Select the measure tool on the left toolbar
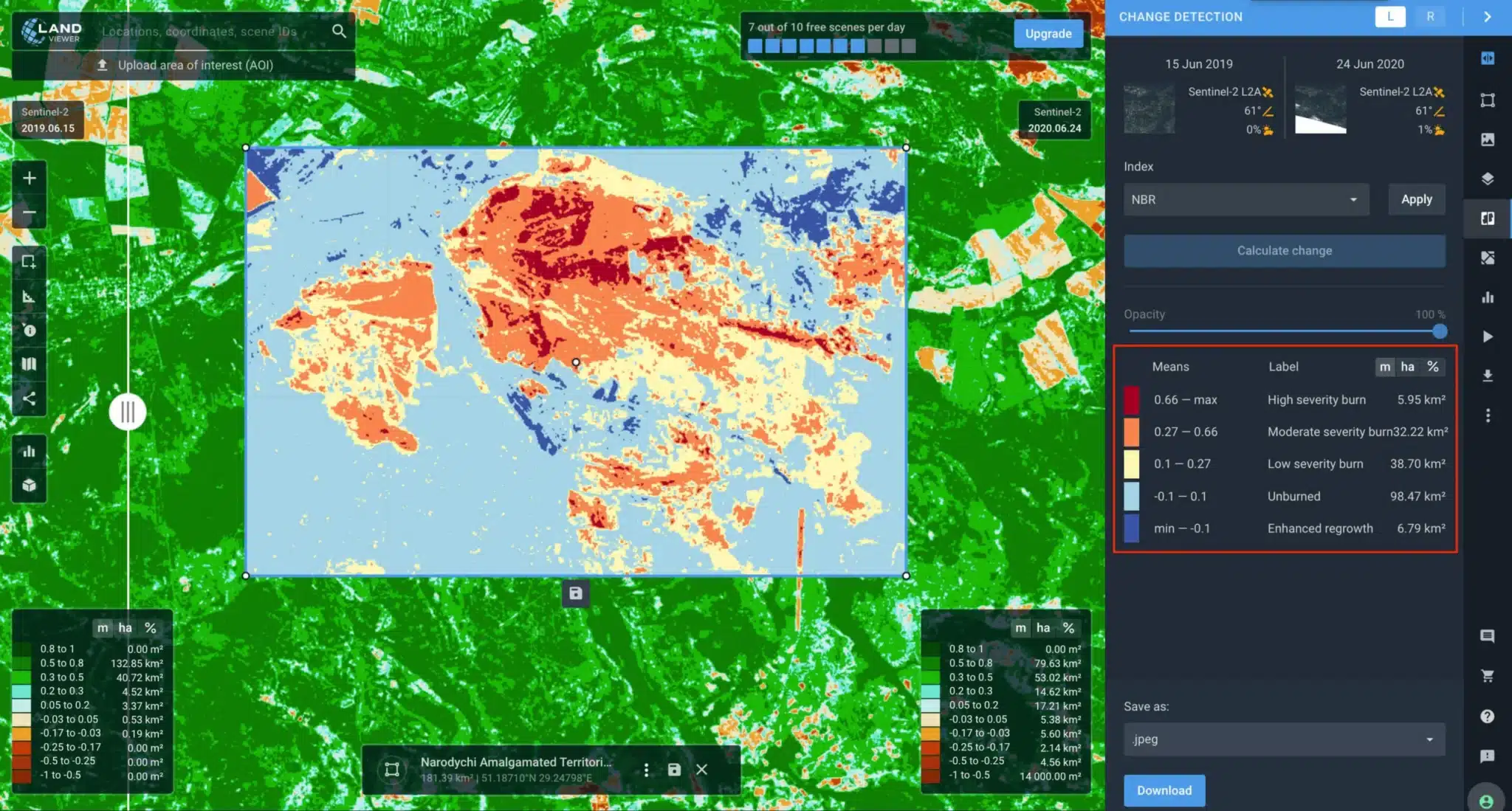Viewport: 1512px width, 811px height. click(x=29, y=297)
